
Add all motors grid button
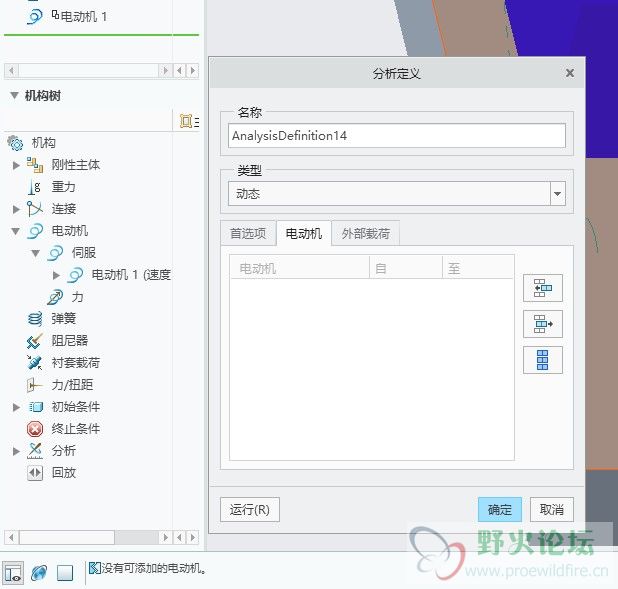[543, 360]
